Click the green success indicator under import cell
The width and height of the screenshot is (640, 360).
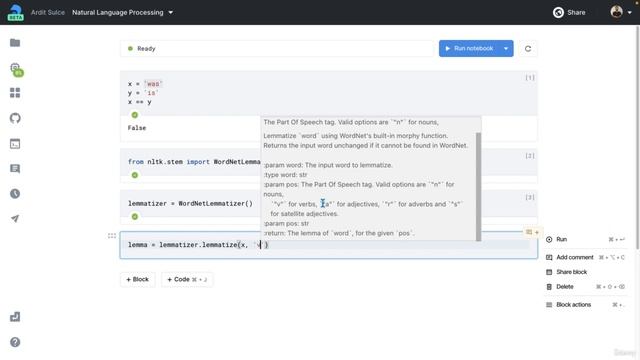135,175
